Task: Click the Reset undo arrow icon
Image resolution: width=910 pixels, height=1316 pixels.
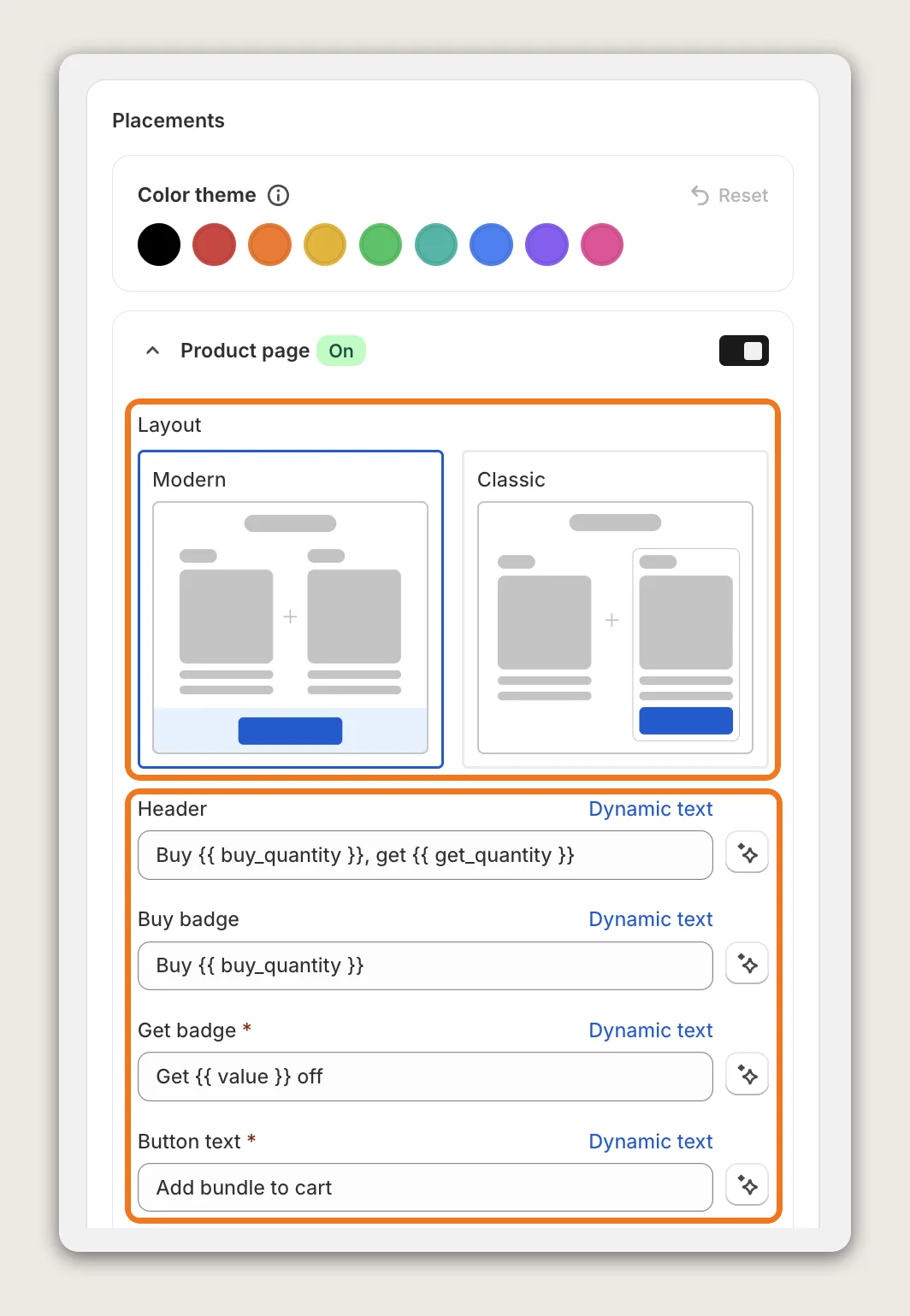Action: 700,196
